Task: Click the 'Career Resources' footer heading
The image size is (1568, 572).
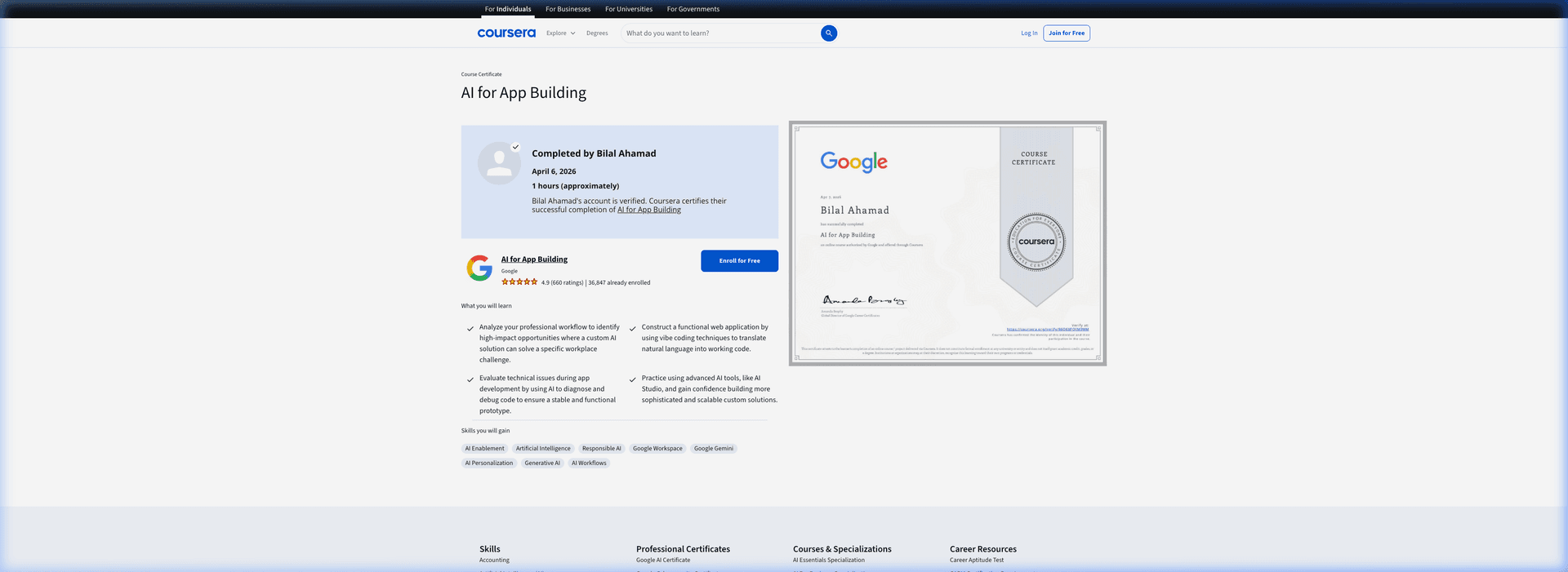Action: (x=983, y=549)
